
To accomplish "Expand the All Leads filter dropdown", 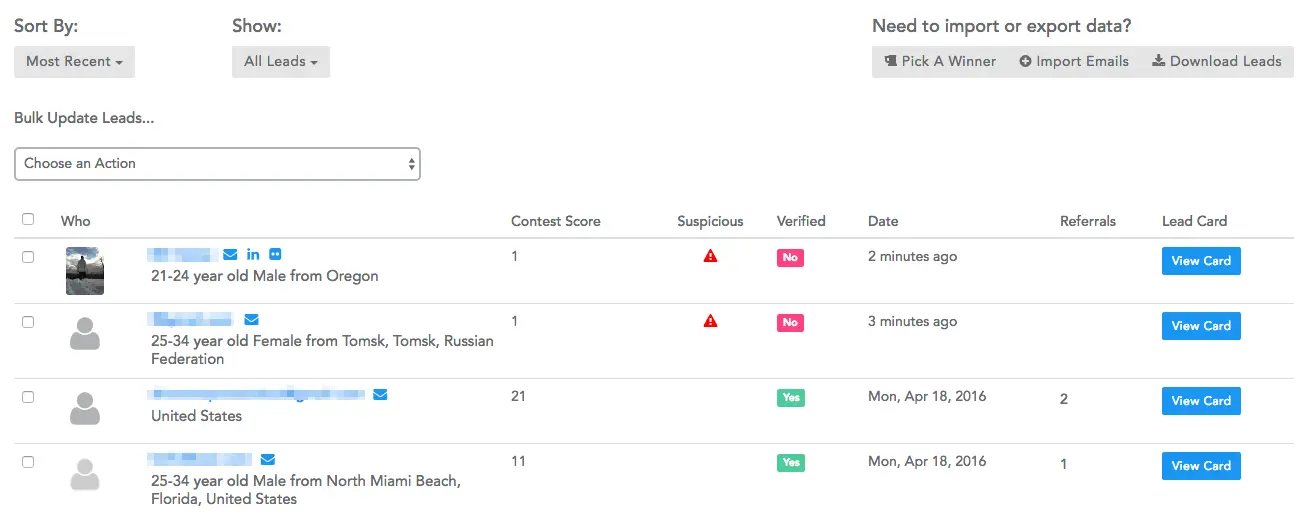I will click(x=280, y=62).
